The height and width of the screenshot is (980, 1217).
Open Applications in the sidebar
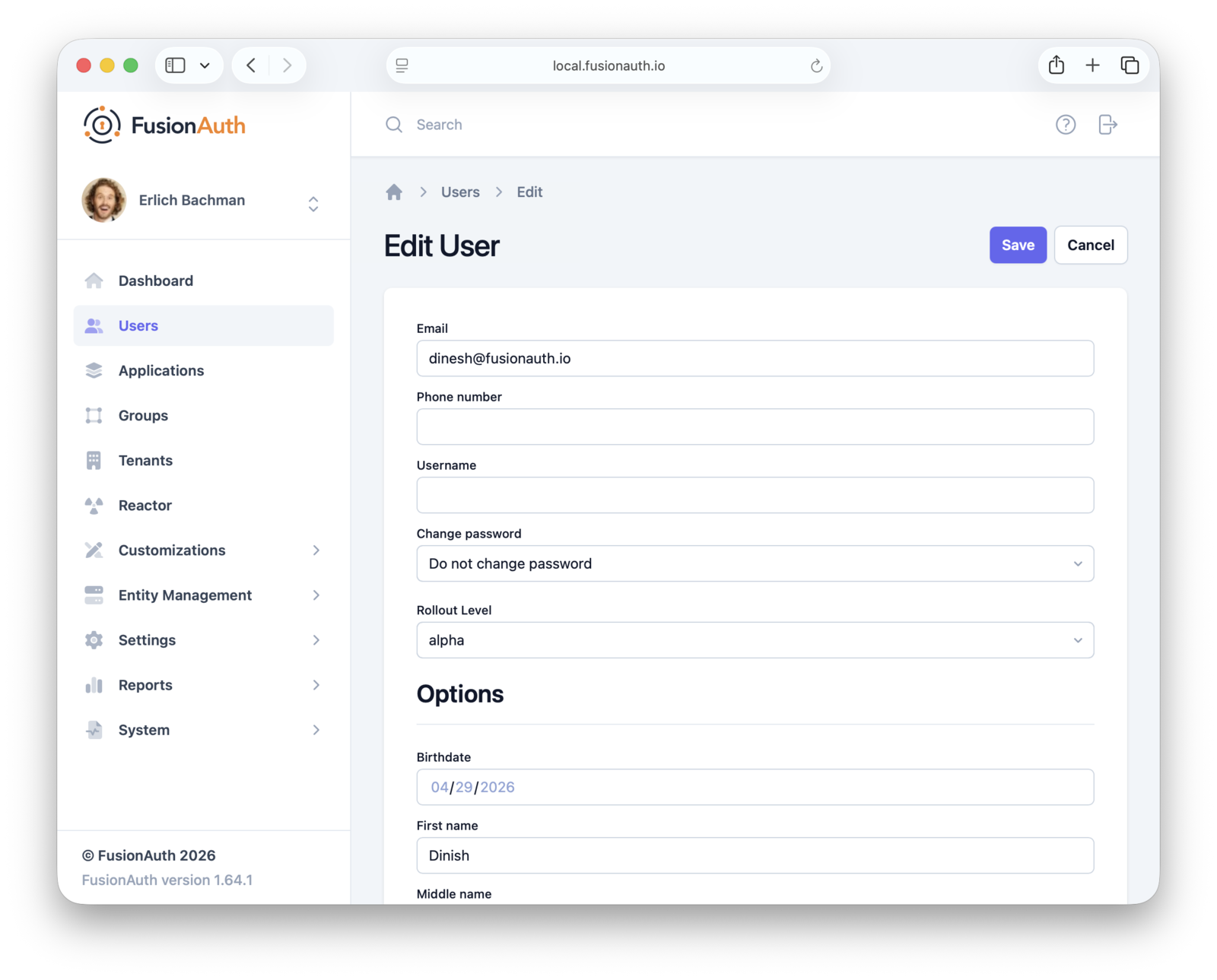point(204,370)
